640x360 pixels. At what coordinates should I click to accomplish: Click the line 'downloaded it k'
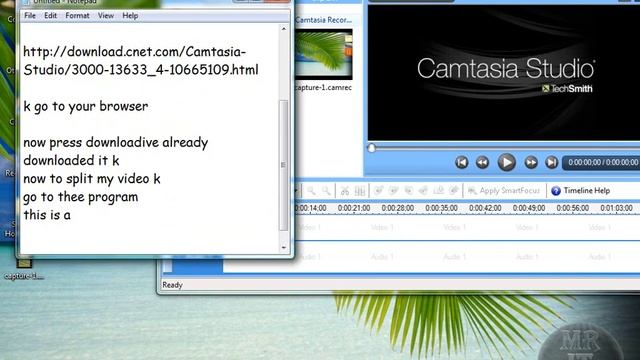(71, 160)
